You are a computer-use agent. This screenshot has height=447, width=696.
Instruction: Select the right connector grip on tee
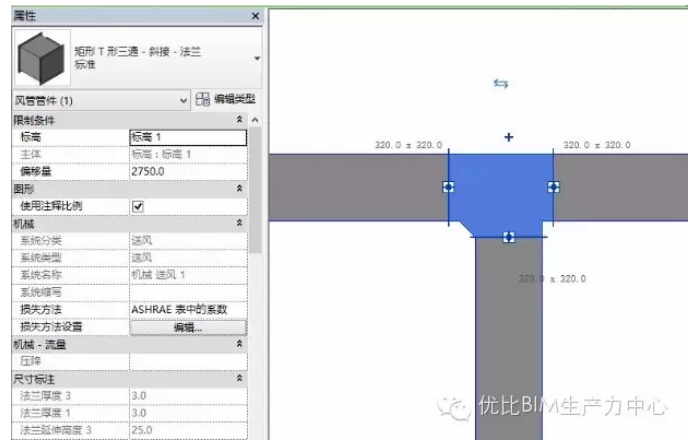pyautogui.click(x=553, y=187)
